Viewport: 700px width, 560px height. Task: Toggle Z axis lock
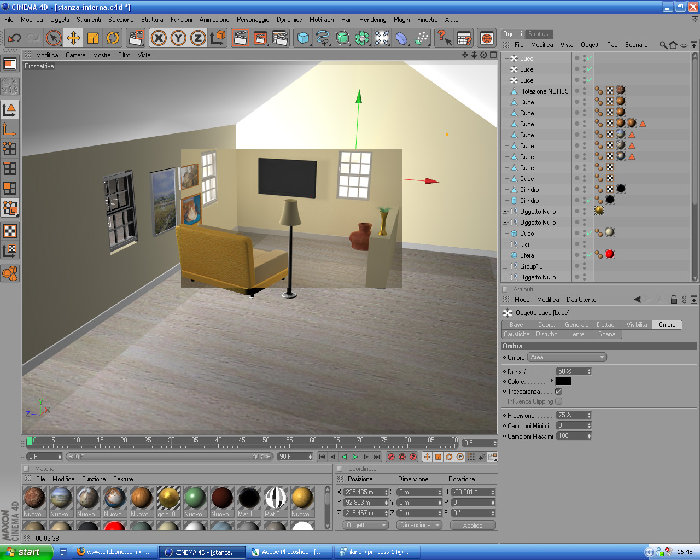click(198, 38)
